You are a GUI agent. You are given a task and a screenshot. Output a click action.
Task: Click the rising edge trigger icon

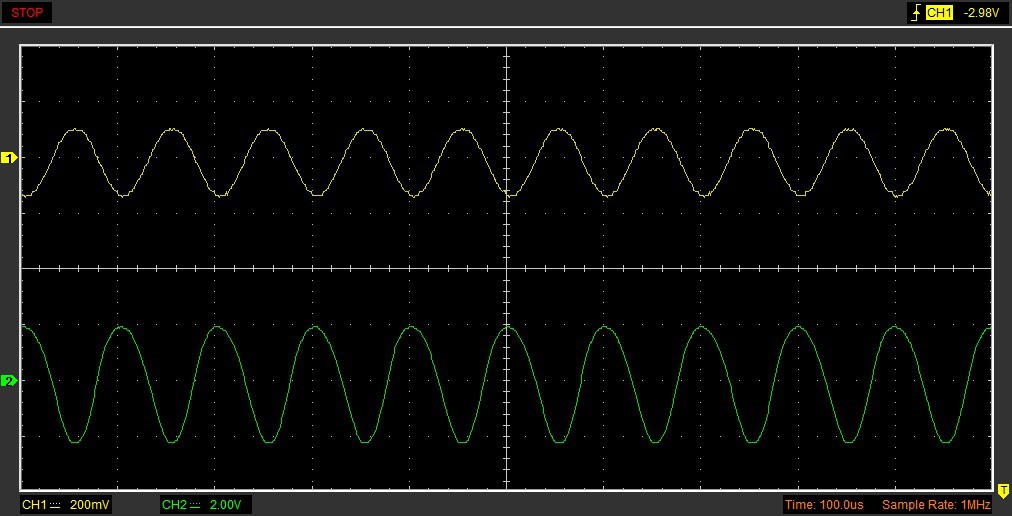tap(914, 13)
